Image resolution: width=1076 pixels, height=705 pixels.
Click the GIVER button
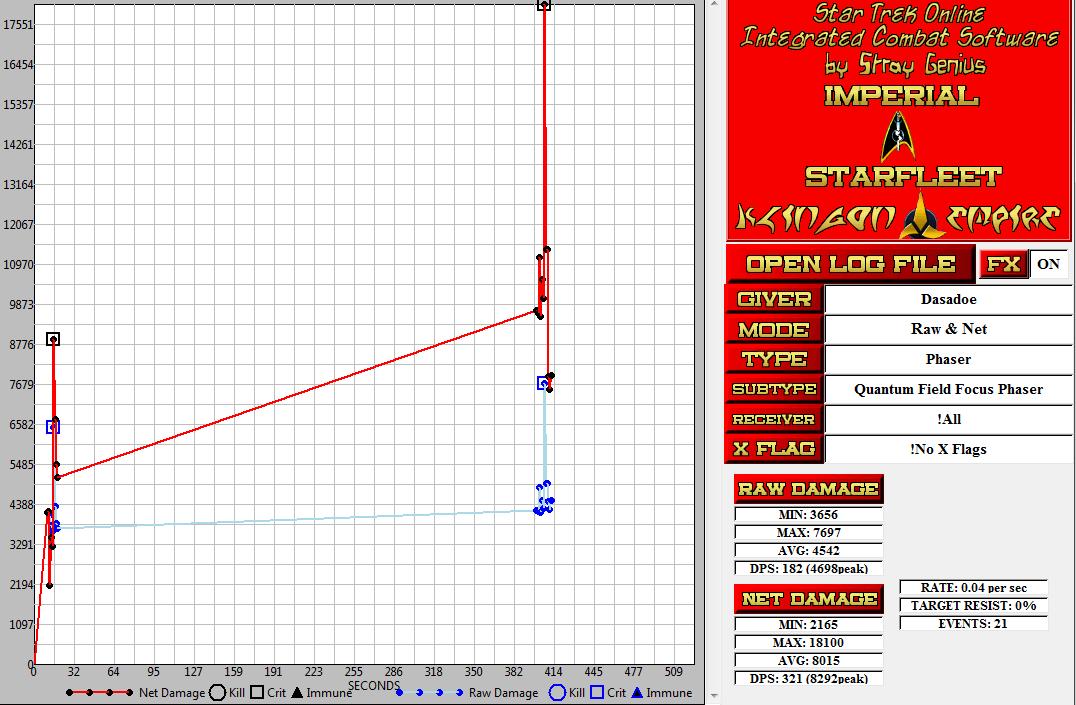pyautogui.click(x=773, y=299)
